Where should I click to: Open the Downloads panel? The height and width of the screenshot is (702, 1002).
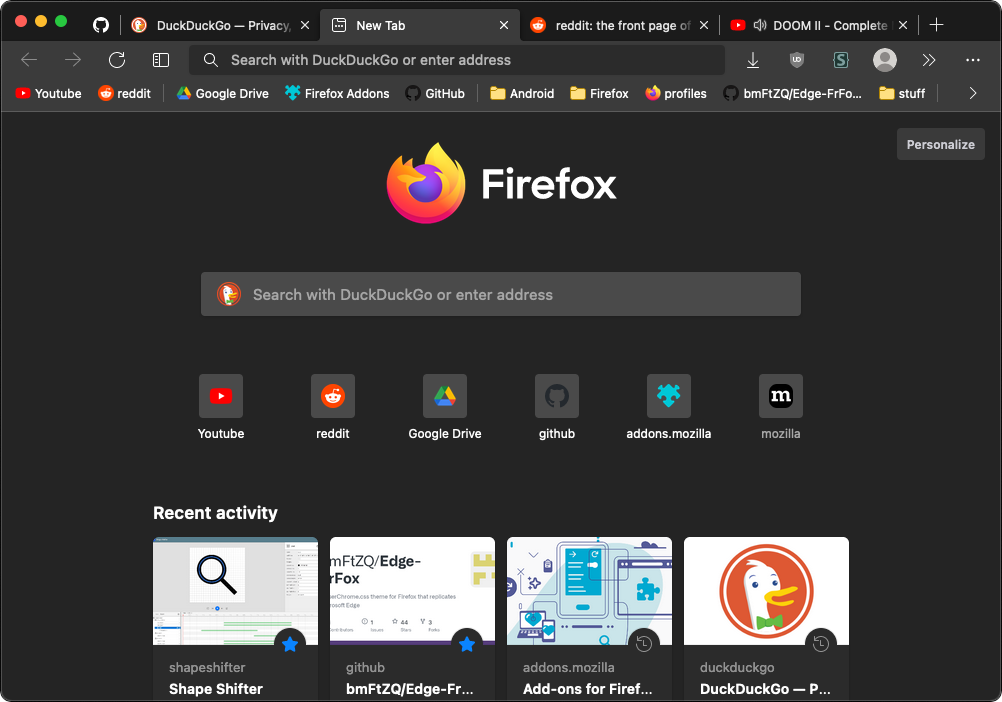(753, 60)
